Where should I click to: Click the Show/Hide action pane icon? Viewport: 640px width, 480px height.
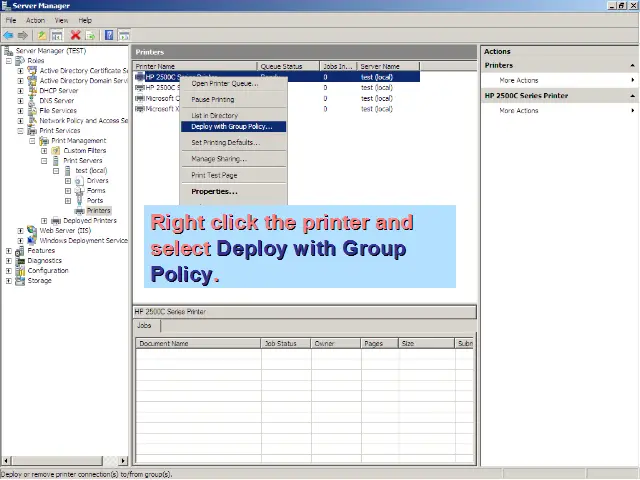point(124,36)
